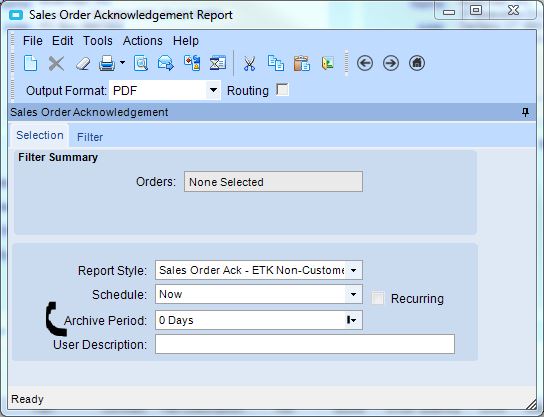The height and width of the screenshot is (417, 544).
Task: Click the eraser Clear icon
Action: (83, 64)
